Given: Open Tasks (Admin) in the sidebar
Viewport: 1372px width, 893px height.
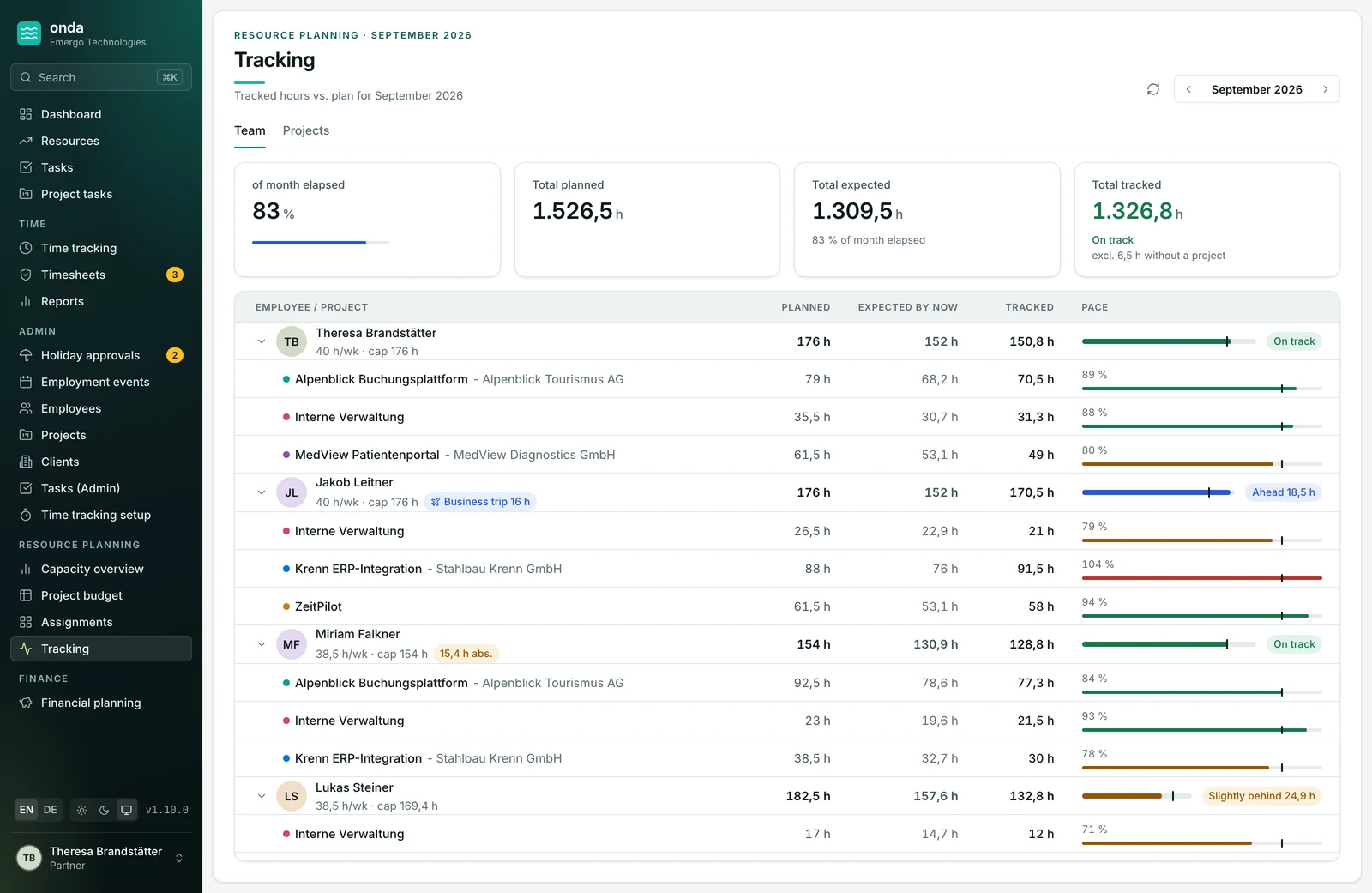Looking at the screenshot, I should [101, 488].
